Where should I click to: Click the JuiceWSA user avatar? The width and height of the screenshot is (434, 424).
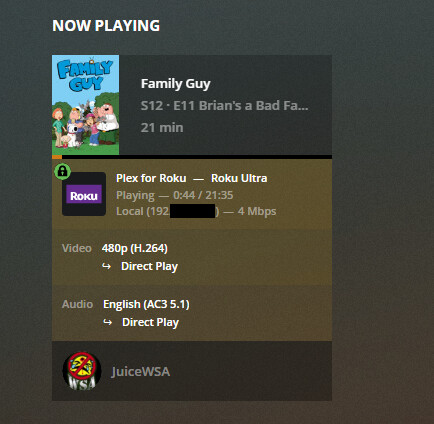(82, 371)
